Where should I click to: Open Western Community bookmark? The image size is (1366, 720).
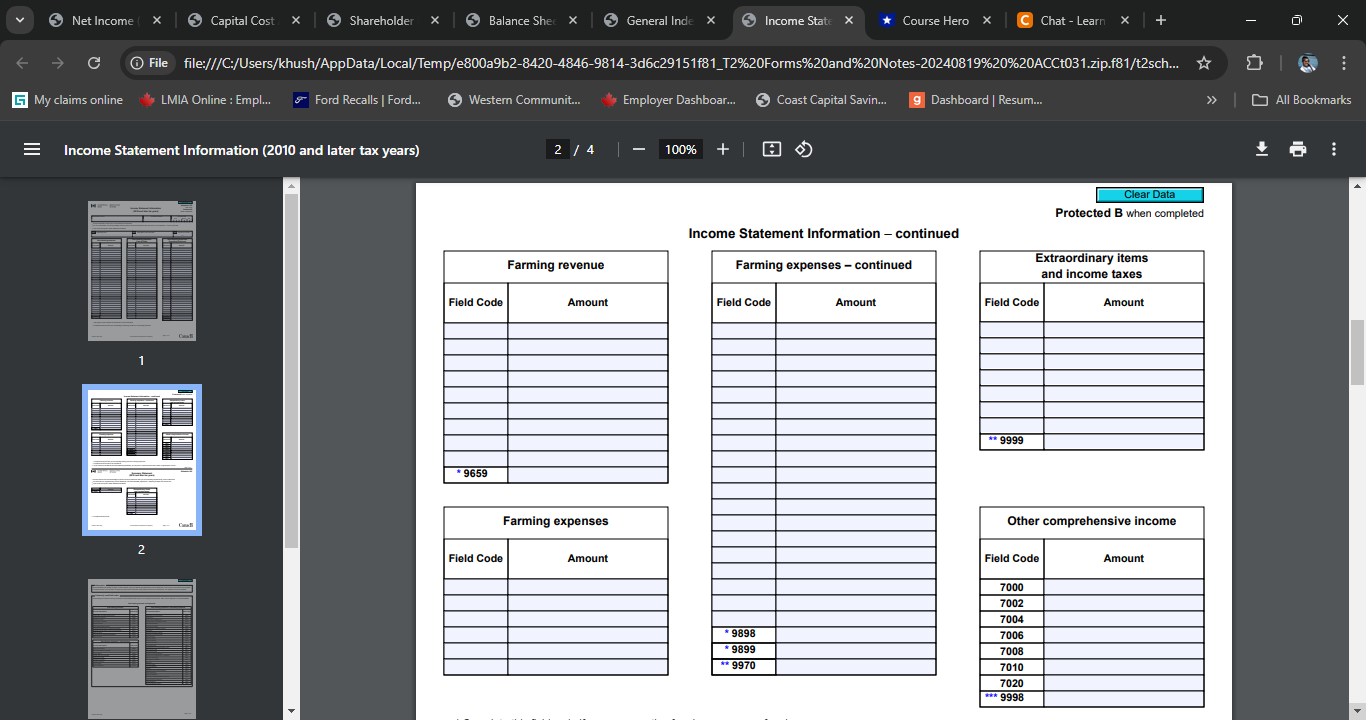click(x=514, y=100)
